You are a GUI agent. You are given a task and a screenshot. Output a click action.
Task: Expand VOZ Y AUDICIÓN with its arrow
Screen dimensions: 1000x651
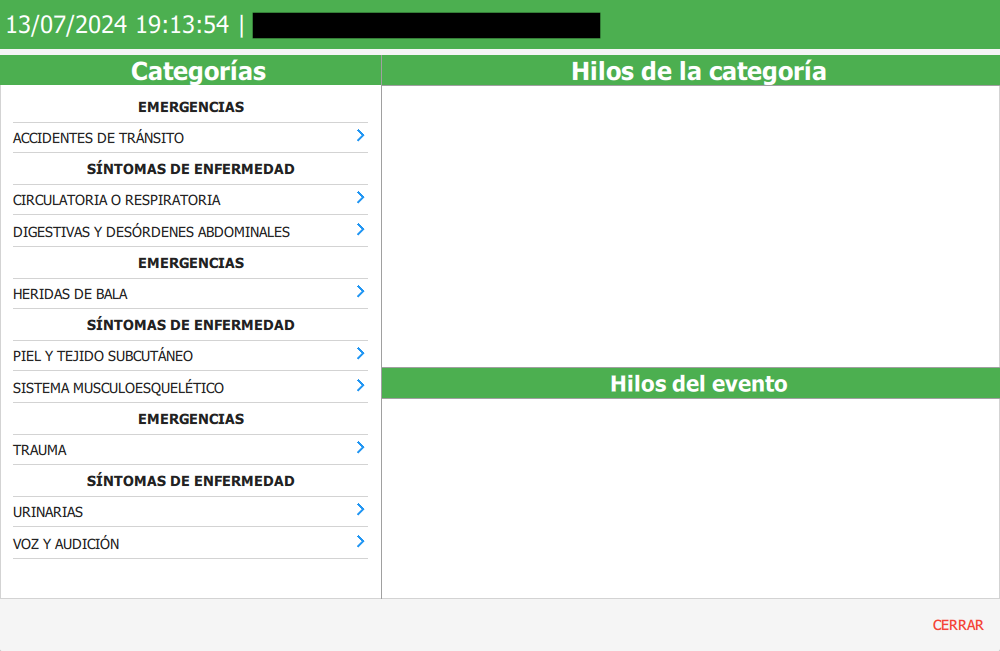(x=359, y=542)
